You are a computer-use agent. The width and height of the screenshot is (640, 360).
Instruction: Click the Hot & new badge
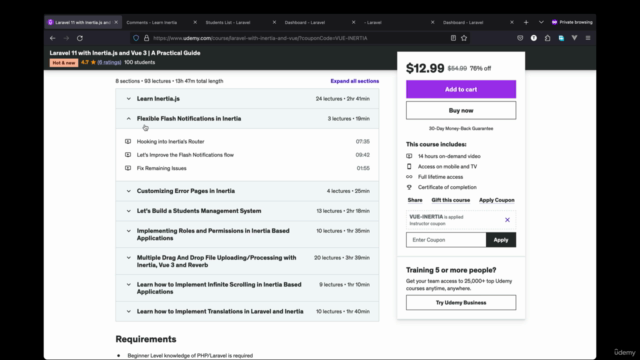(x=64, y=63)
